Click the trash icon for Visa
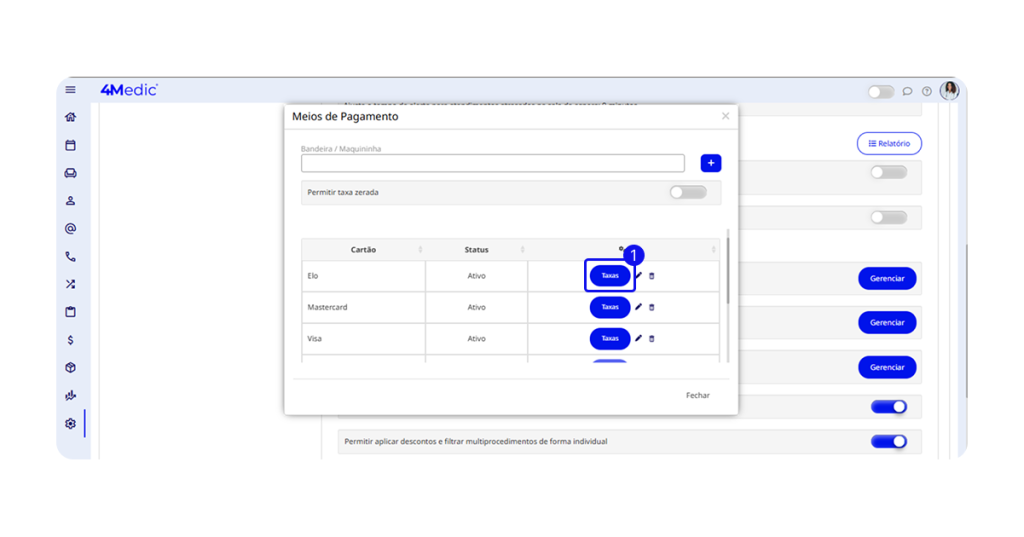 652,339
